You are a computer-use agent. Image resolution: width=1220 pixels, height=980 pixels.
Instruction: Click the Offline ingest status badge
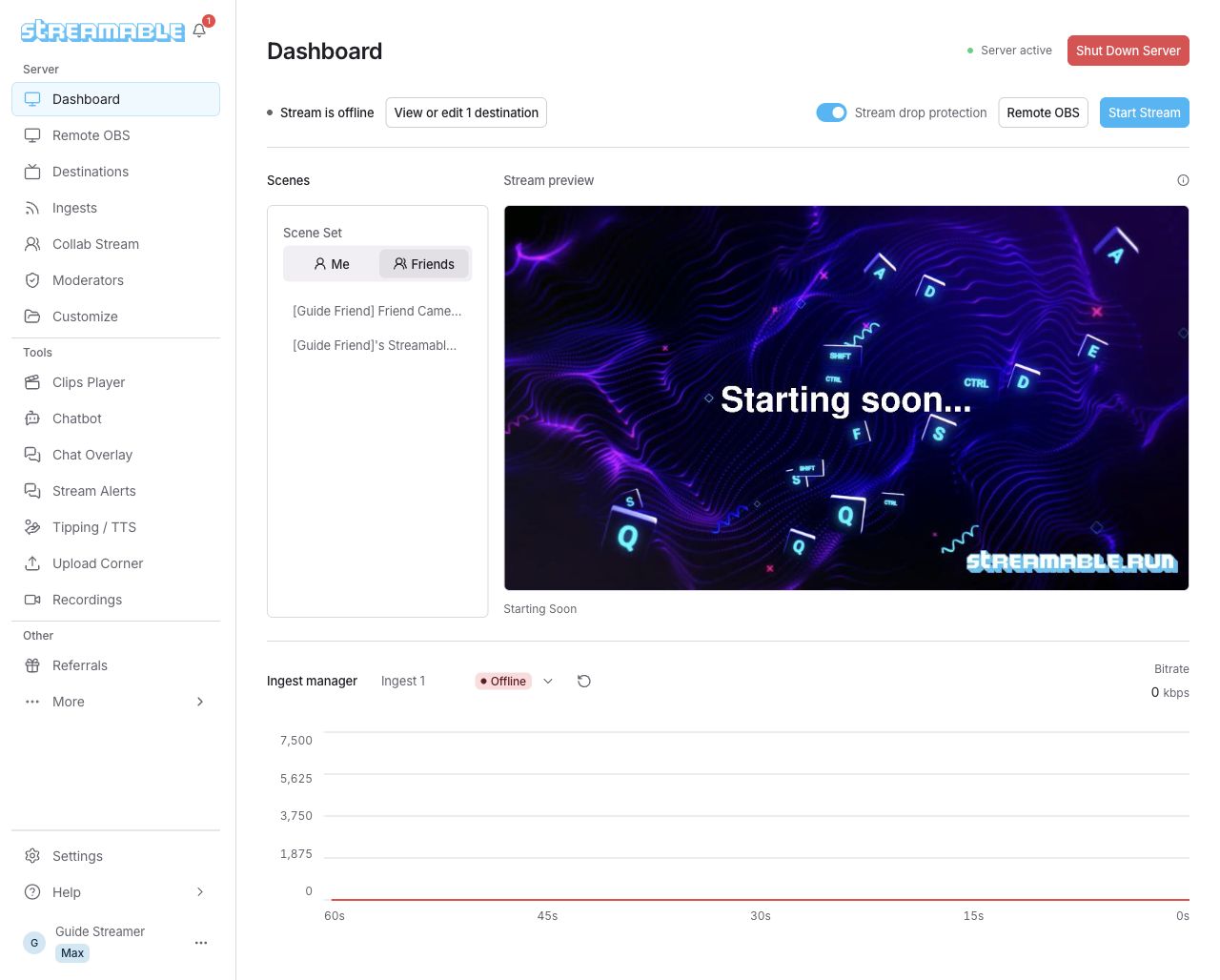(x=503, y=681)
